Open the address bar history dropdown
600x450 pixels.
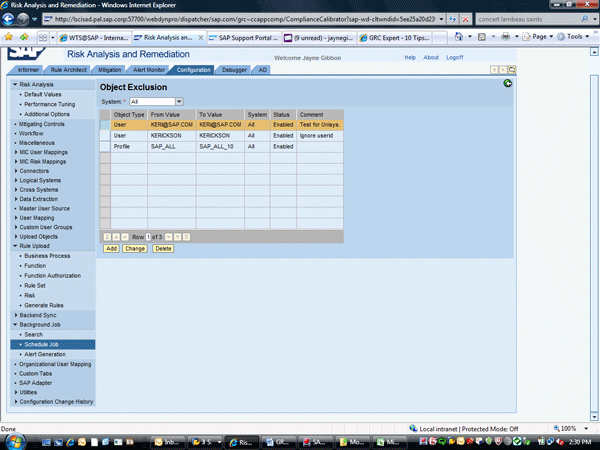click(441, 19)
